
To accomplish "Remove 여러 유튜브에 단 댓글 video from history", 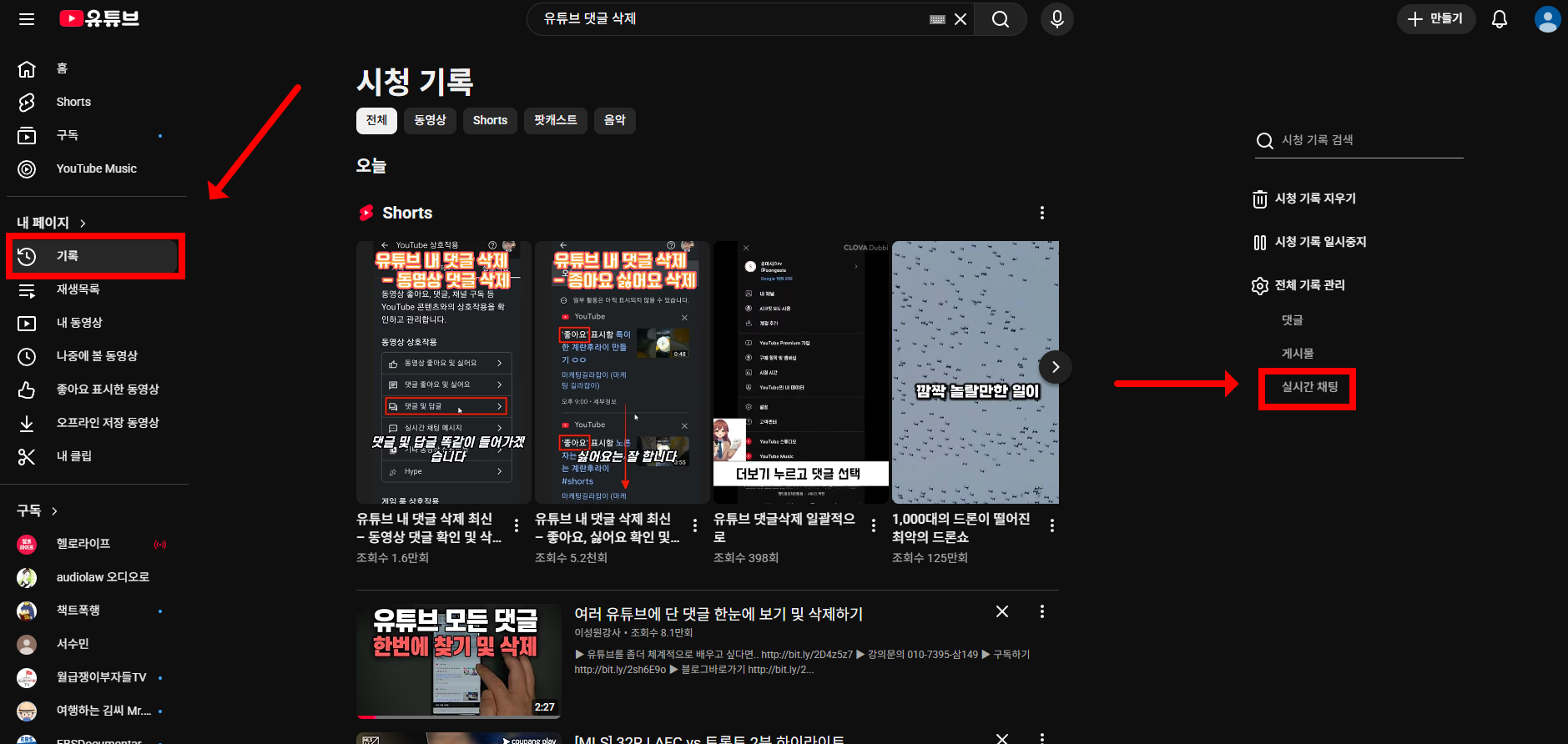I will (x=1002, y=611).
